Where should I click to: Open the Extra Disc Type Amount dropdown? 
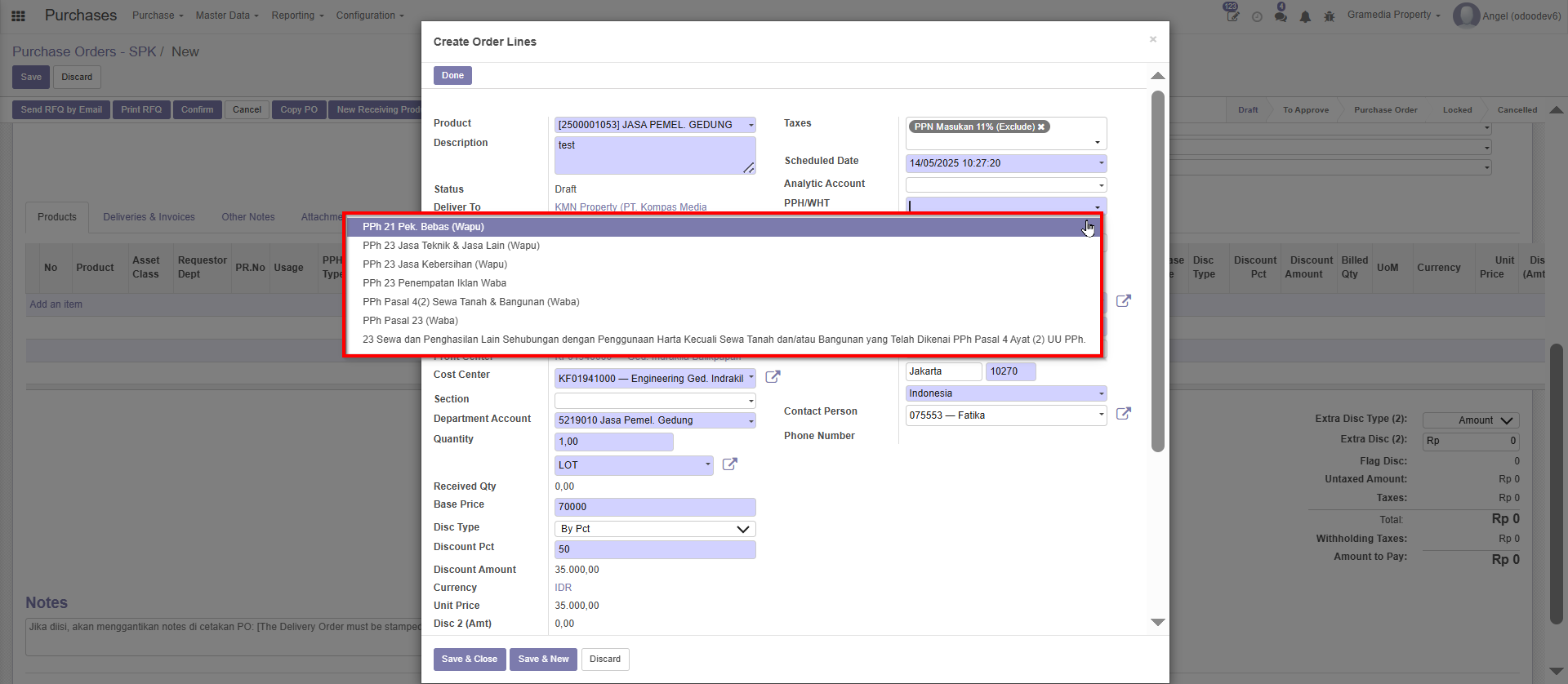click(1471, 420)
